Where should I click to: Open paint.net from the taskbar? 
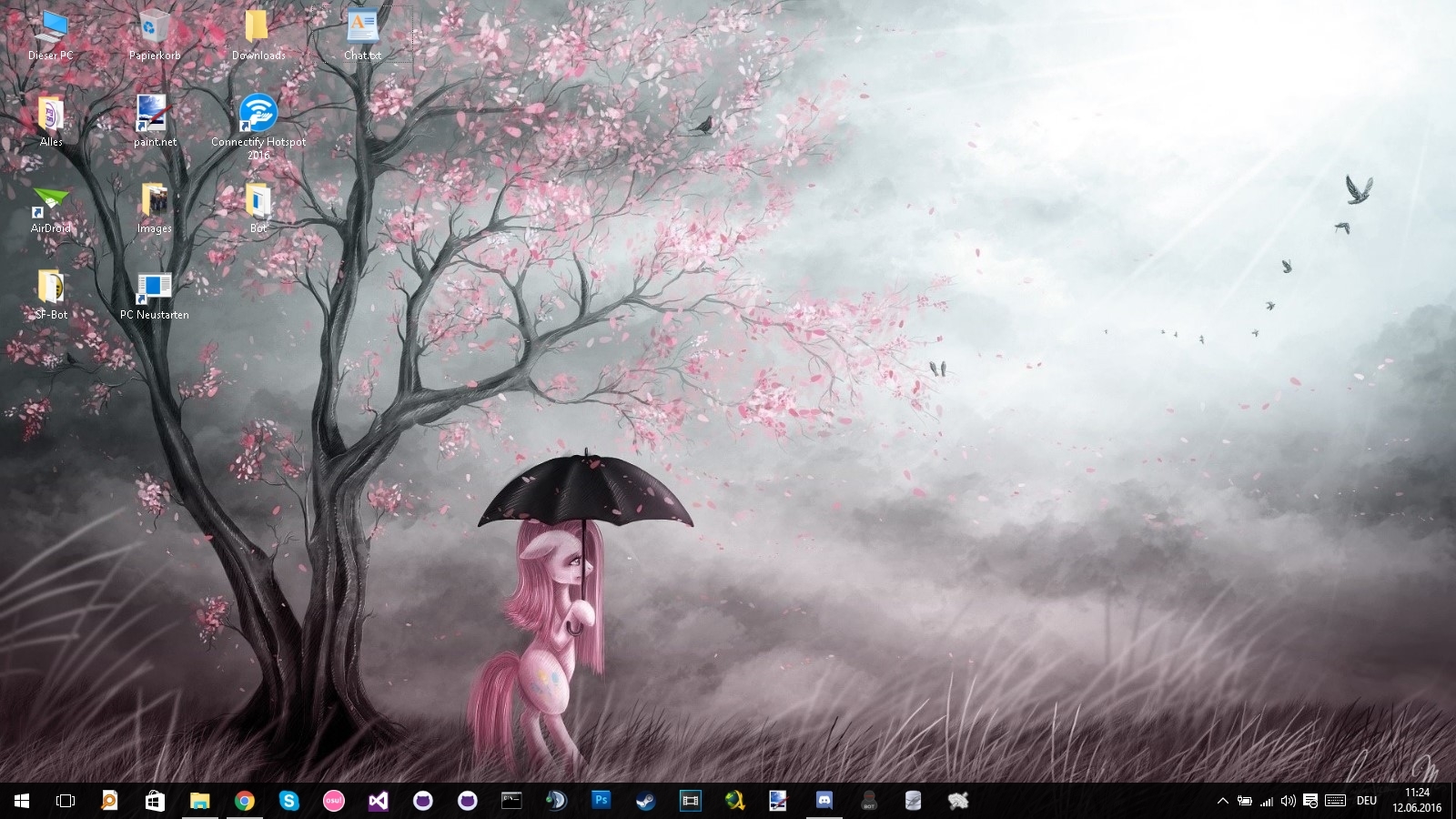coord(778,801)
